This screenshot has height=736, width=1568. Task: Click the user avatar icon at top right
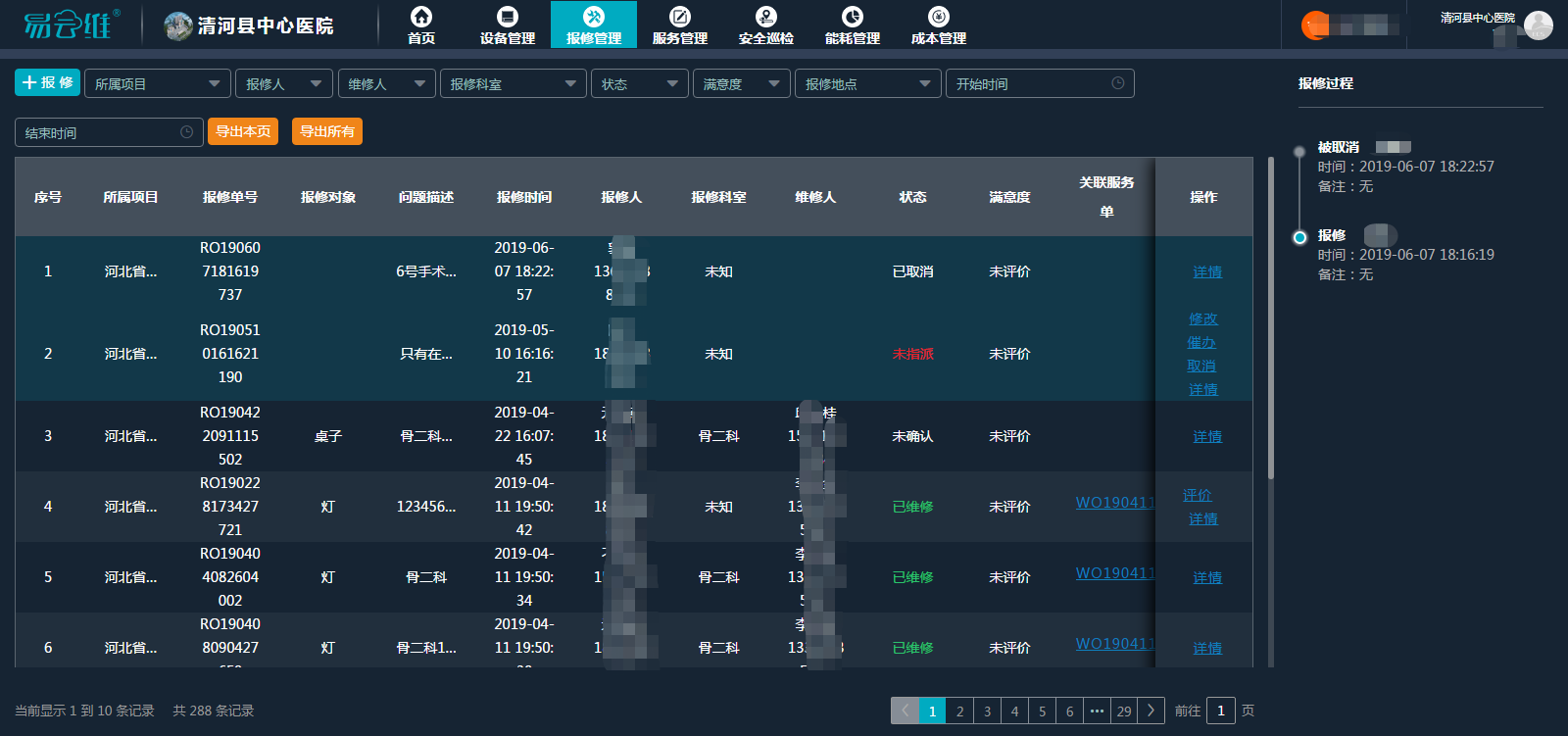pyautogui.click(x=1538, y=25)
